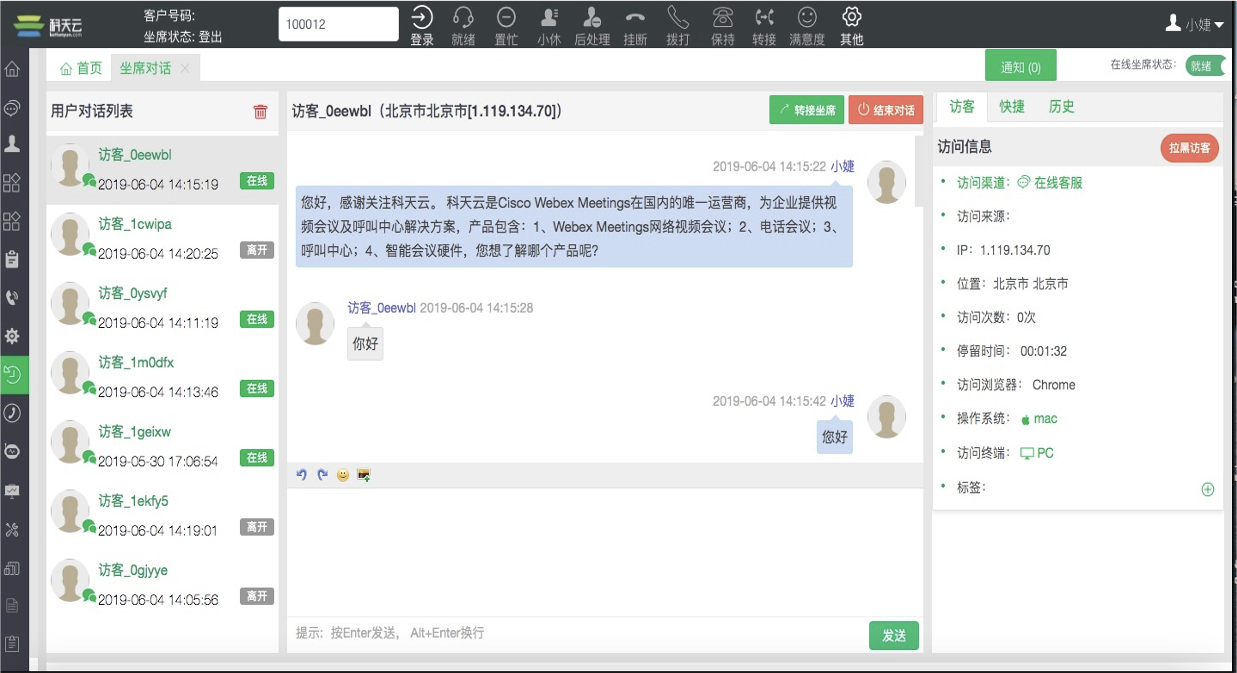Image resolution: width=1237 pixels, height=673 pixels.
Task: Switch to the 快捷 tab
Action: click(x=1012, y=107)
